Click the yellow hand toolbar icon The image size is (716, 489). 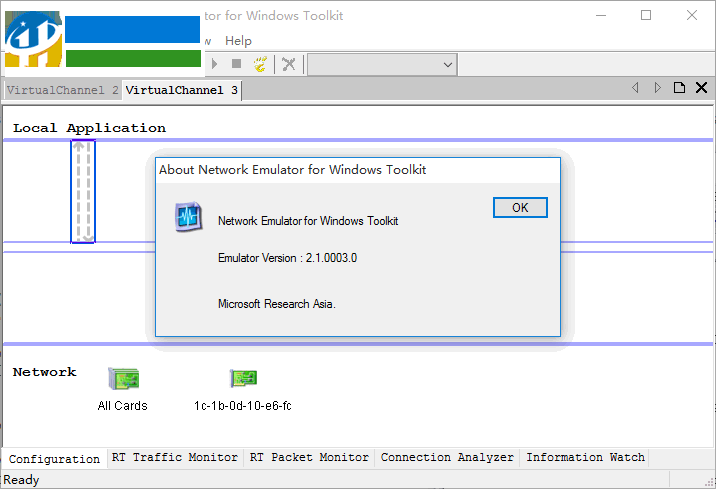pos(260,64)
